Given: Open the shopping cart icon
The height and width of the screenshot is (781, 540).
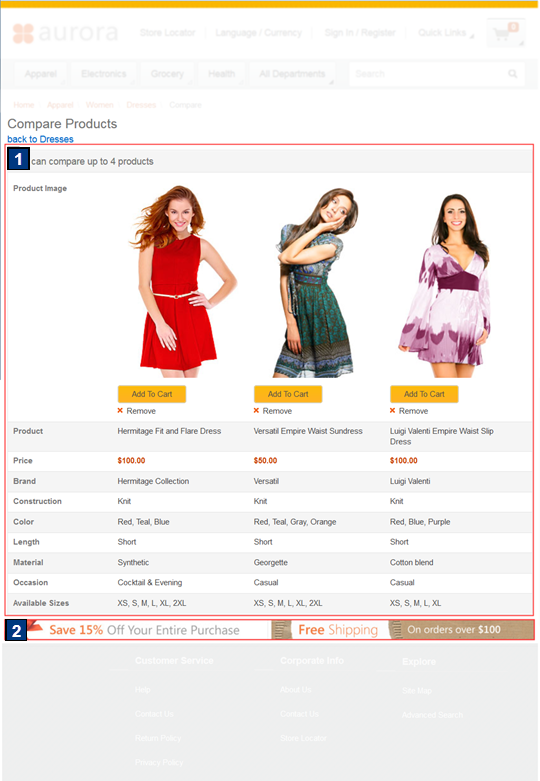Looking at the screenshot, I should (x=505, y=33).
